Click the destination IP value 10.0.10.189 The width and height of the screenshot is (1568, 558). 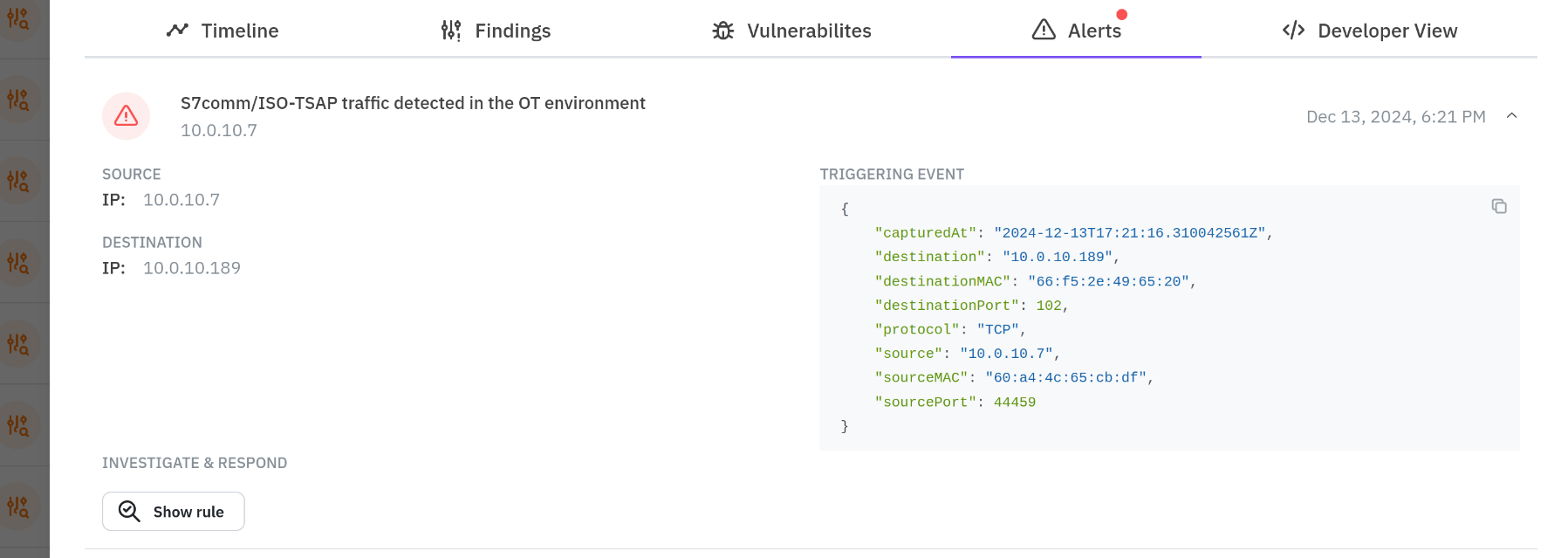point(192,268)
